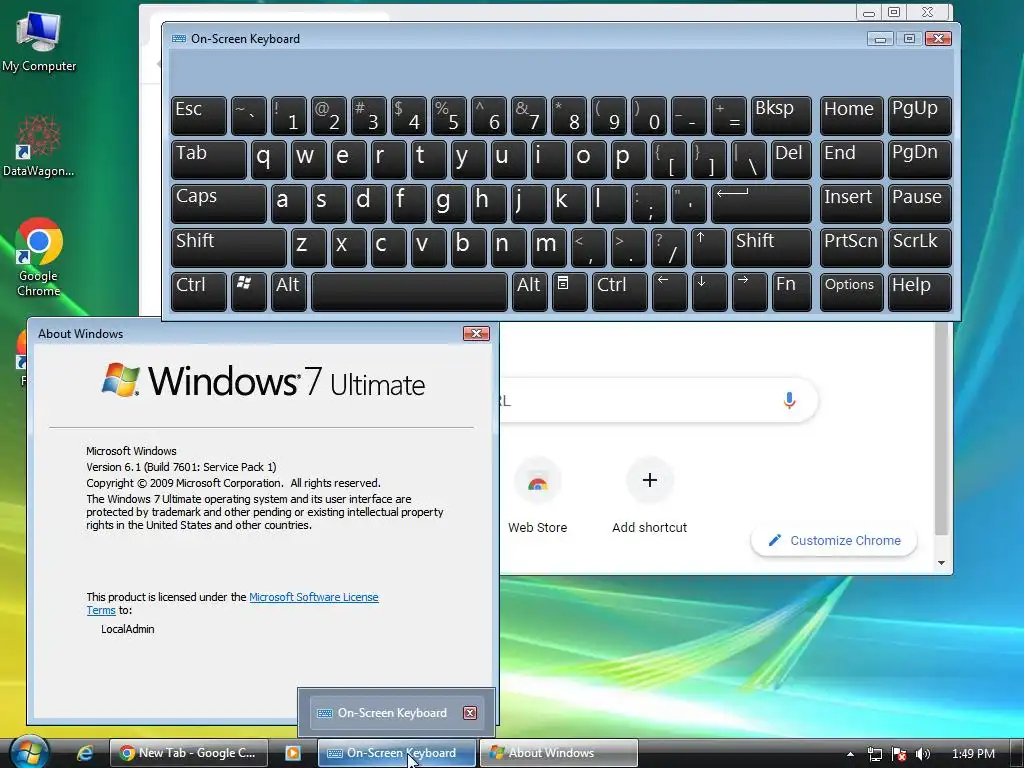Switch to About Windows taskbar button

tap(559, 753)
